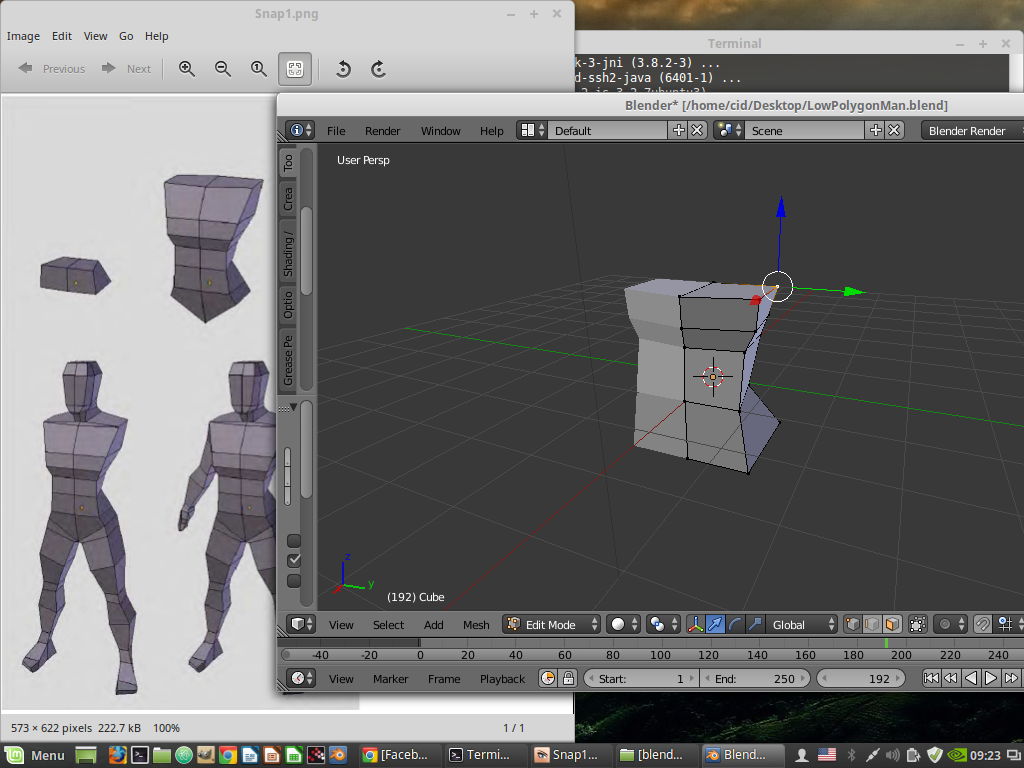Open 3D viewport Select menu
Viewport: 1024px width, 768px height.
(388, 625)
